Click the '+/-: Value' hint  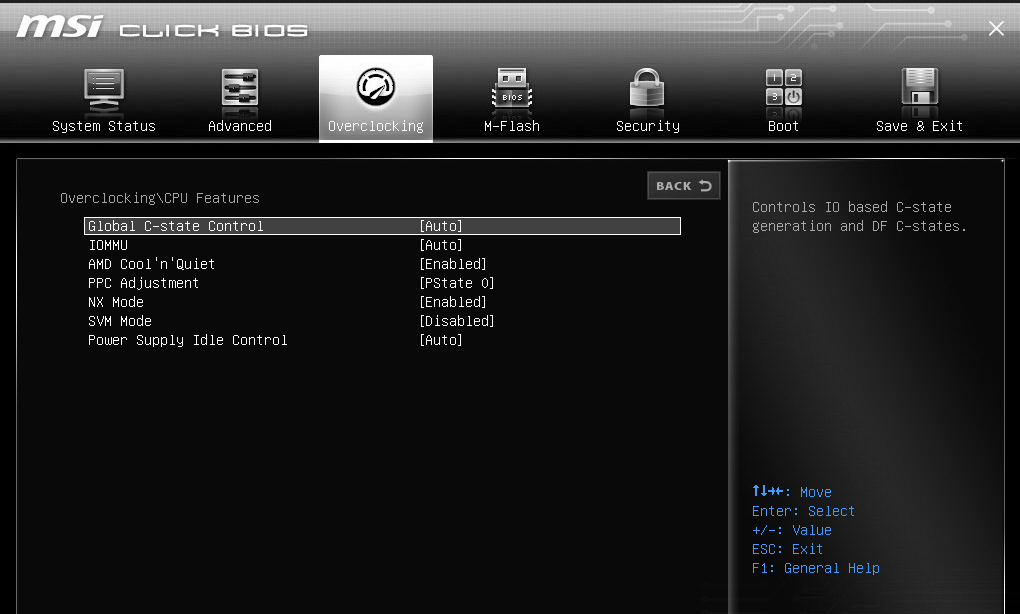pos(792,531)
